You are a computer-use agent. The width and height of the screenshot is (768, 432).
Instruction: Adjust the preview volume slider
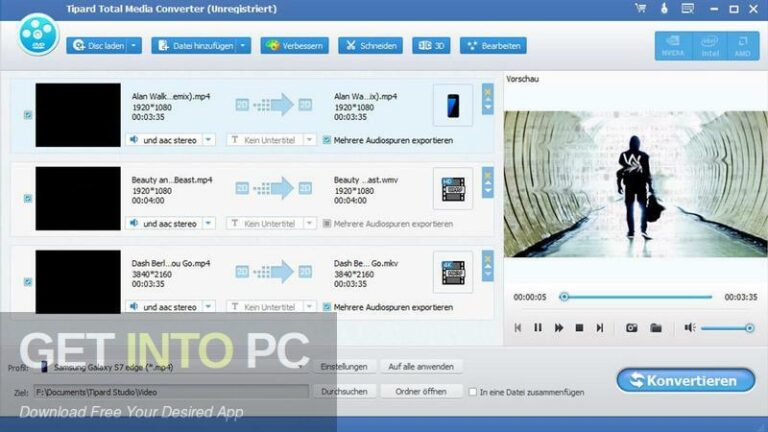coord(727,328)
